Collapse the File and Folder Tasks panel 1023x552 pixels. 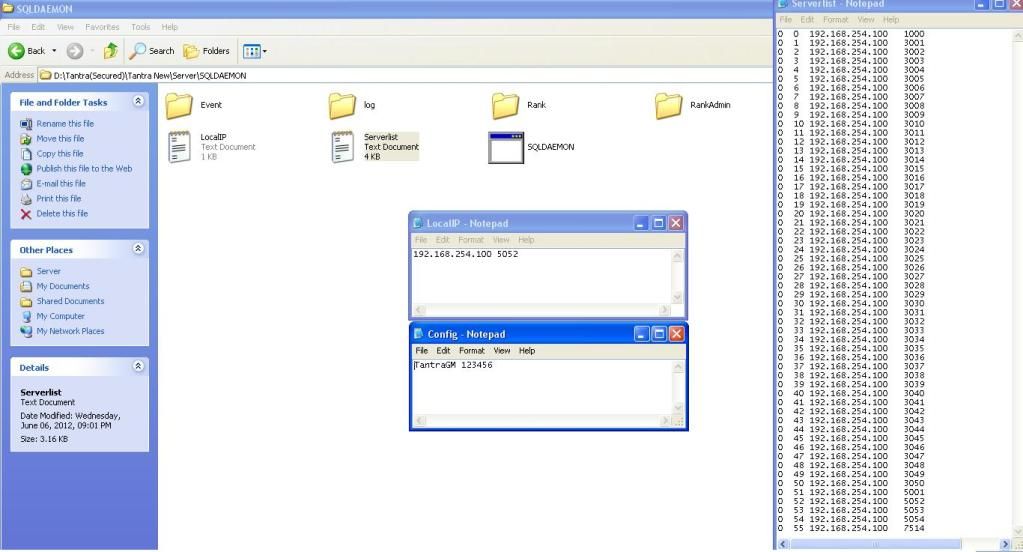click(138, 102)
